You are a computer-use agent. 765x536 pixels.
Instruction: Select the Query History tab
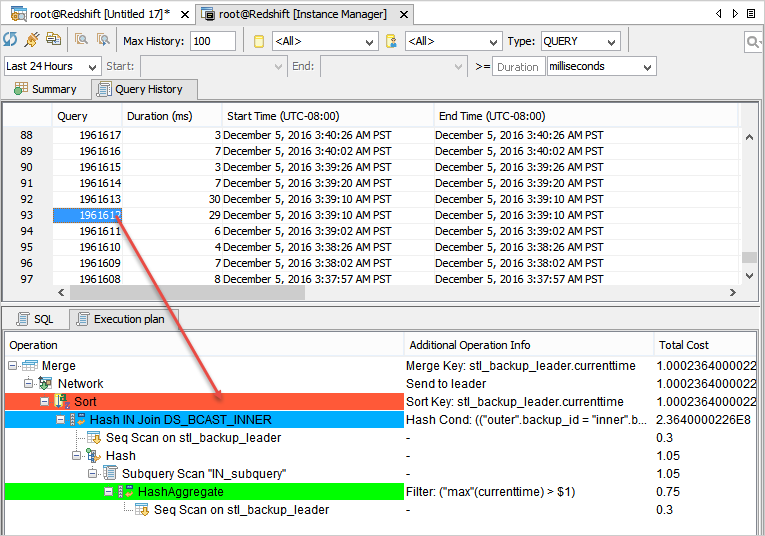pyautogui.click(x=144, y=89)
